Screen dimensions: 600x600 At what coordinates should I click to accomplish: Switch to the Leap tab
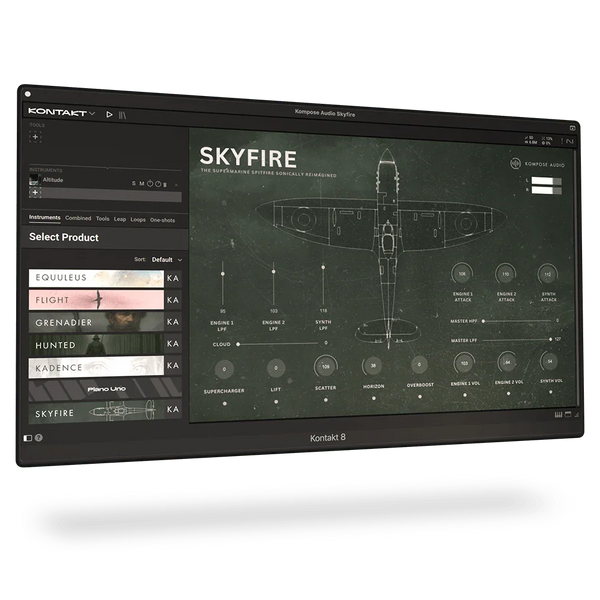(x=120, y=219)
